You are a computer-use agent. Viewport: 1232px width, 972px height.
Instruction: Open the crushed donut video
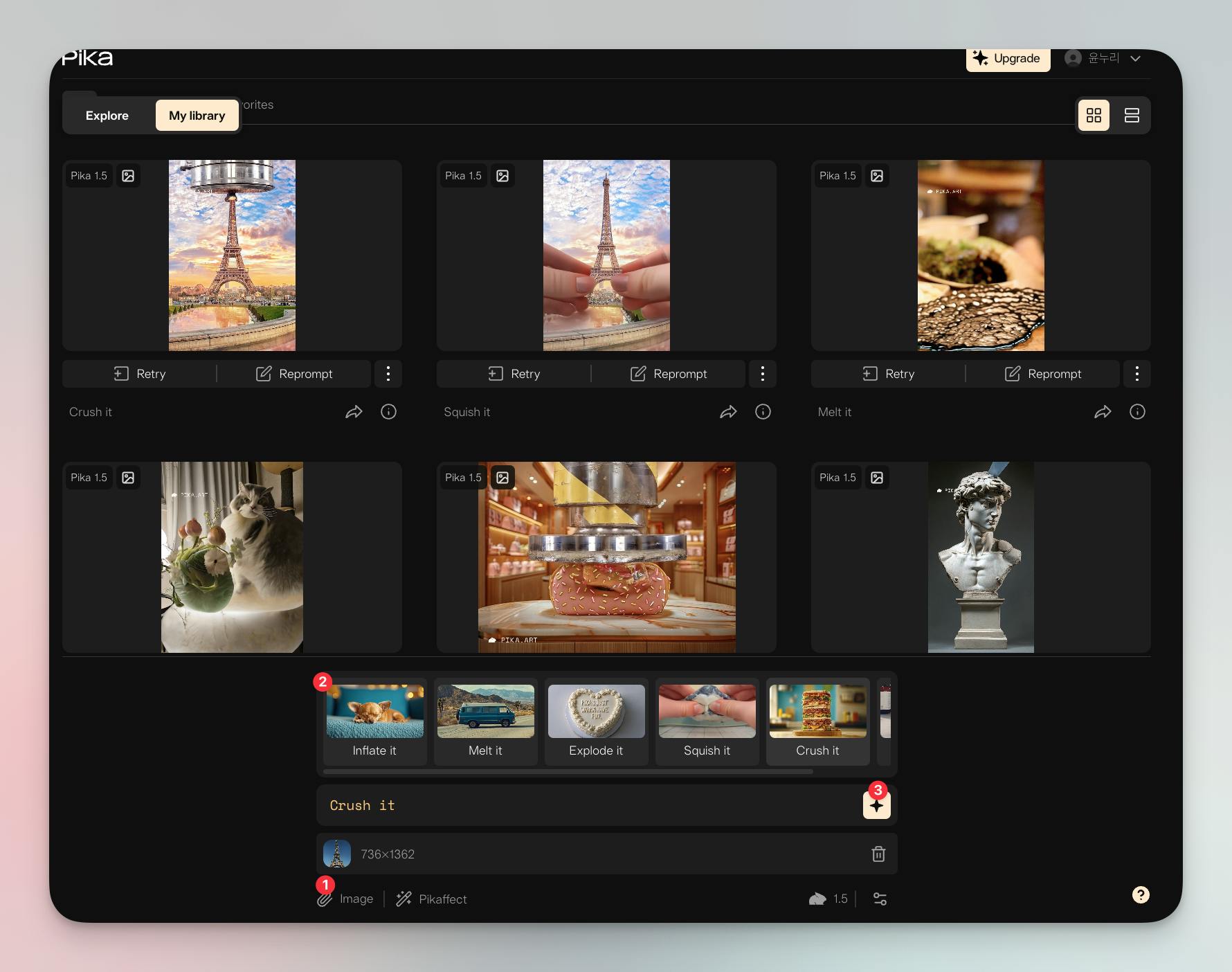coord(607,557)
